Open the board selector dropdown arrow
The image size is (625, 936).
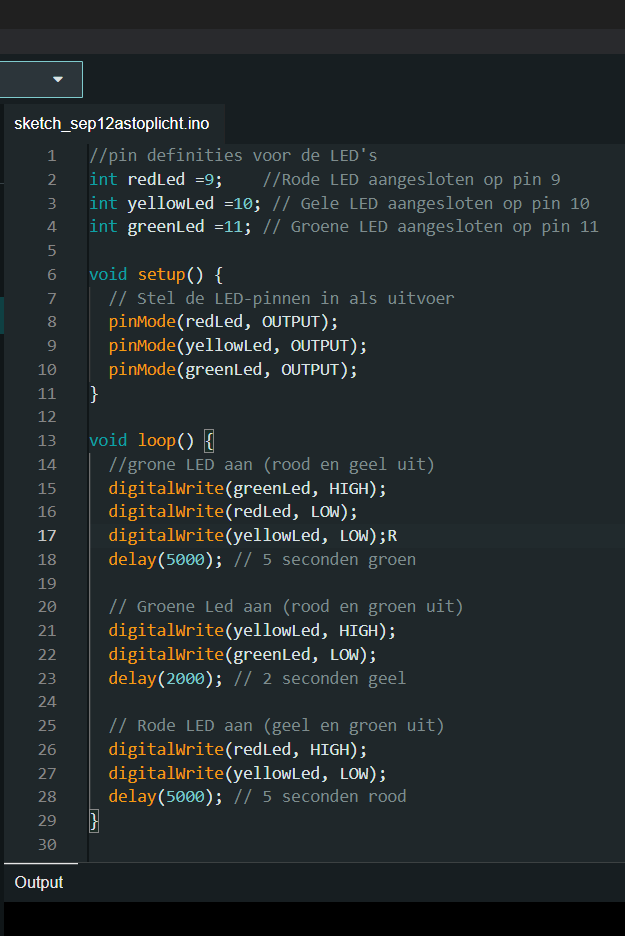(x=58, y=79)
